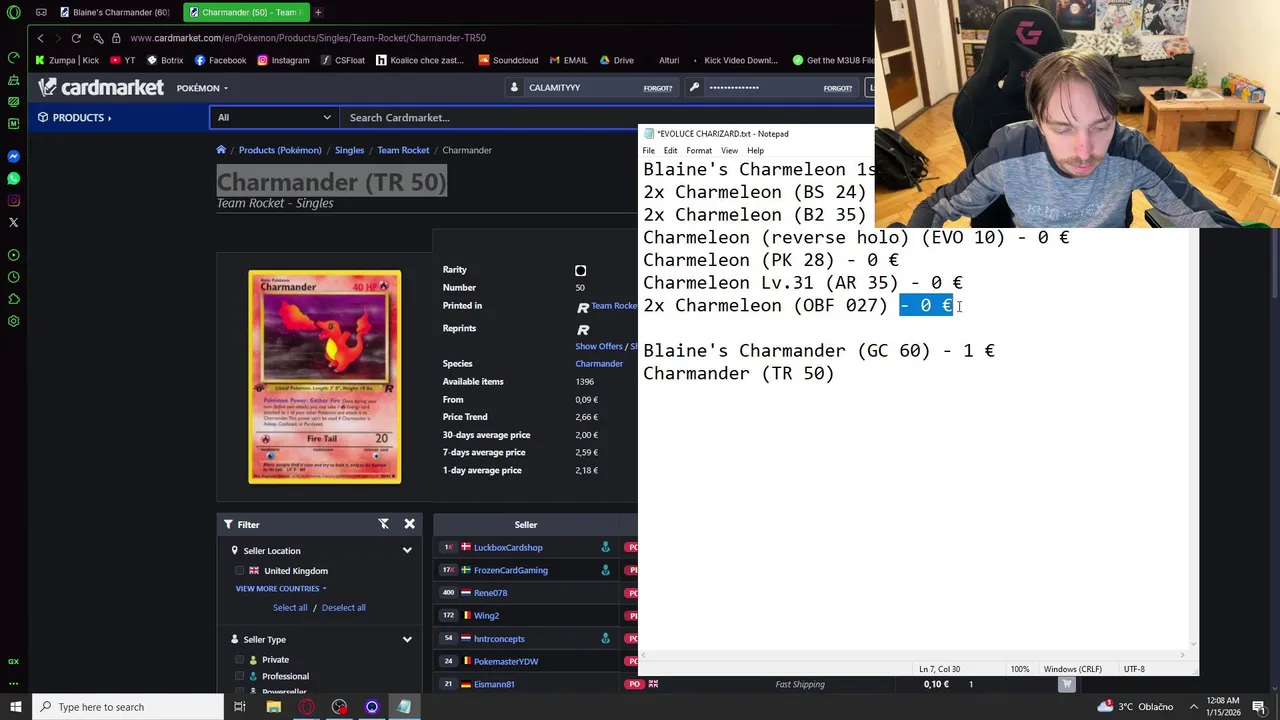The width and height of the screenshot is (1280, 720).
Task: Click Rarity symbol for Charmander
Action: tap(580, 270)
